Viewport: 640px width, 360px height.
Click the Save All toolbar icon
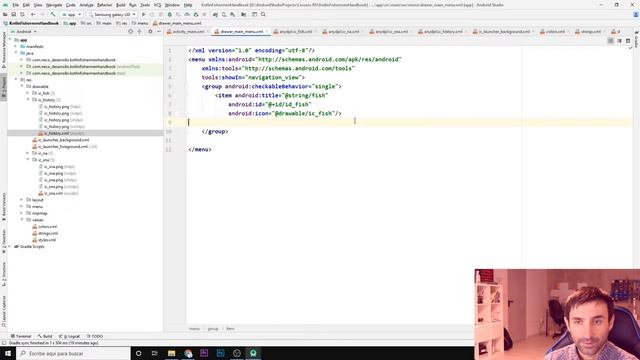pos(13,14)
